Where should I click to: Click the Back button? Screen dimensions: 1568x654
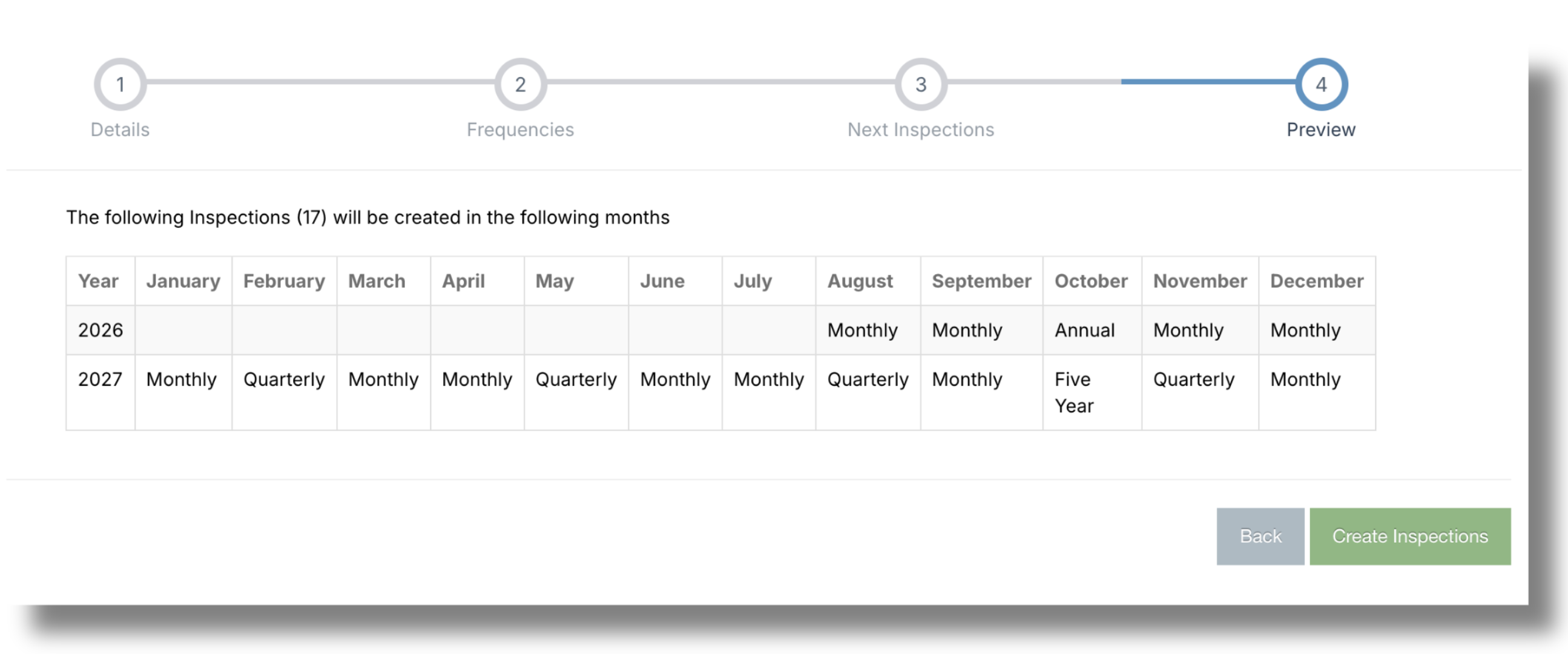(x=1260, y=536)
